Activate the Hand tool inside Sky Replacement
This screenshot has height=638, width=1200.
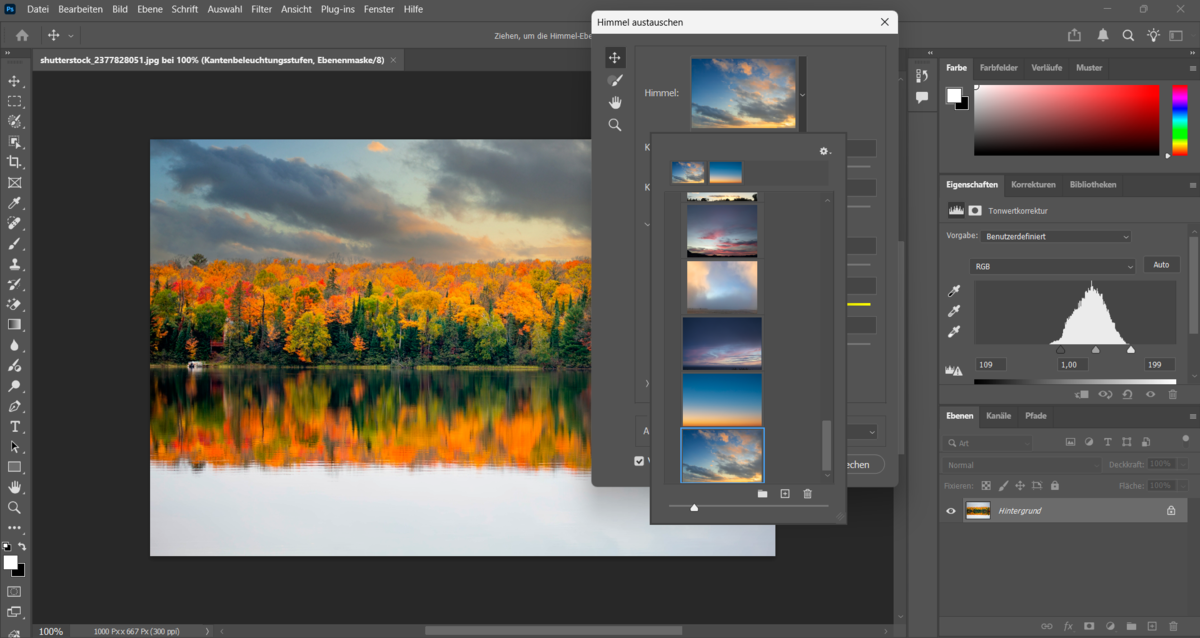615,102
